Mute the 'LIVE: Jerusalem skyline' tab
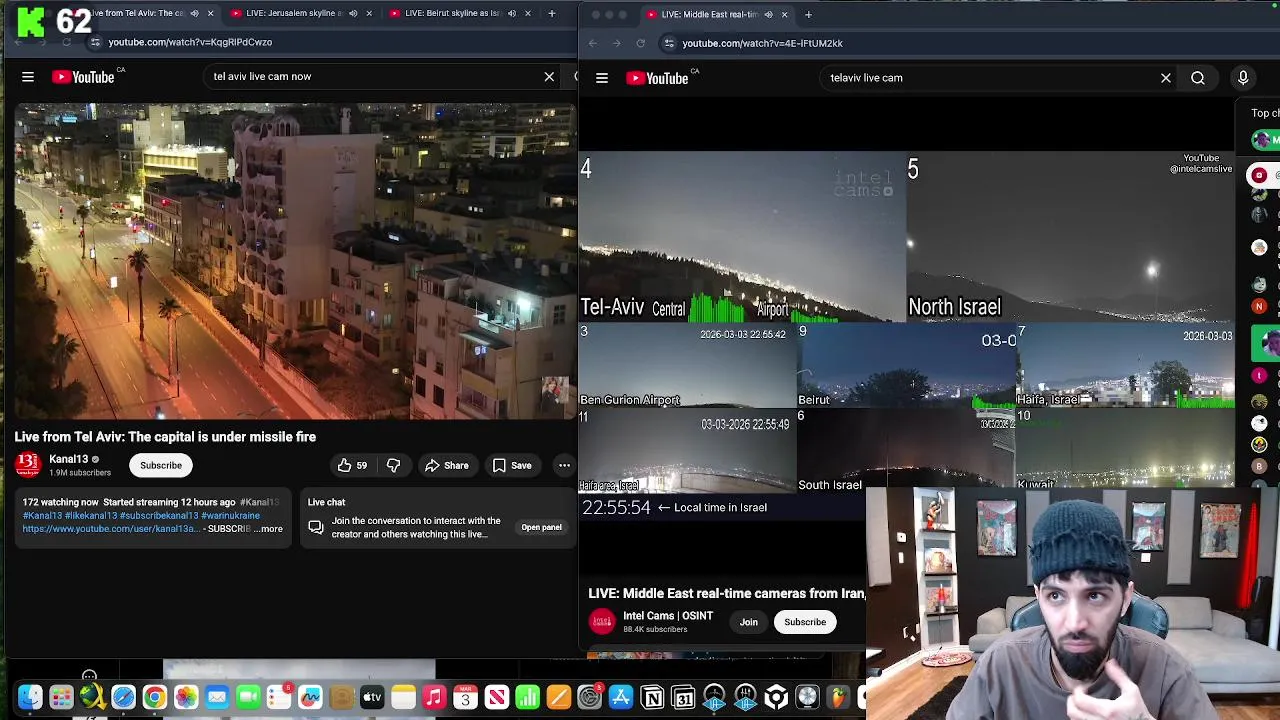Image resolution: width=1280 pixels, height=720 pixels. pyautogui.click(x=353, y=13)
